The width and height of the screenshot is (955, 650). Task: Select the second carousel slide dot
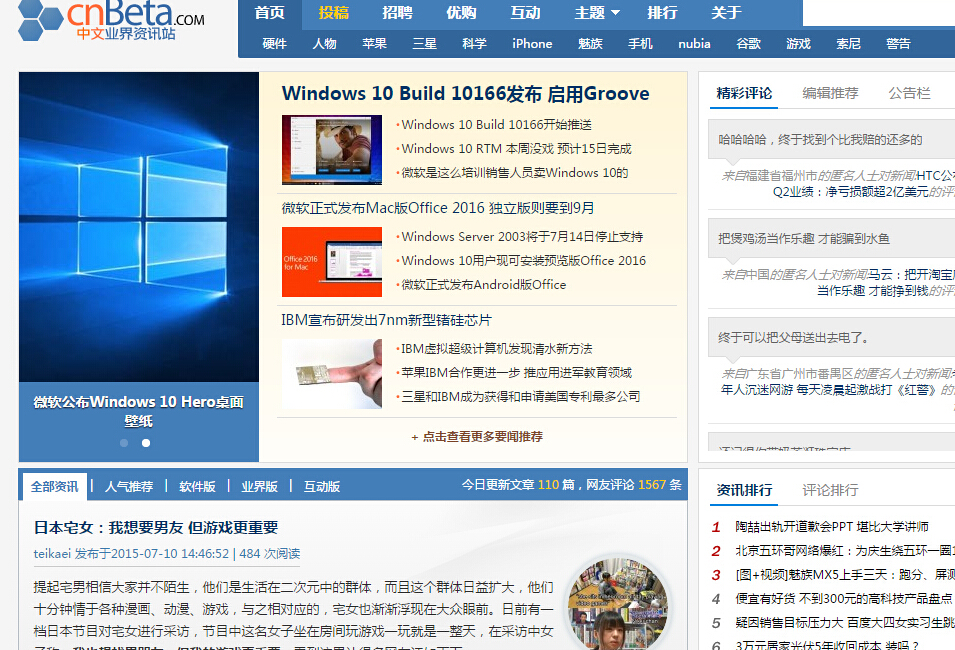[146, 443]
